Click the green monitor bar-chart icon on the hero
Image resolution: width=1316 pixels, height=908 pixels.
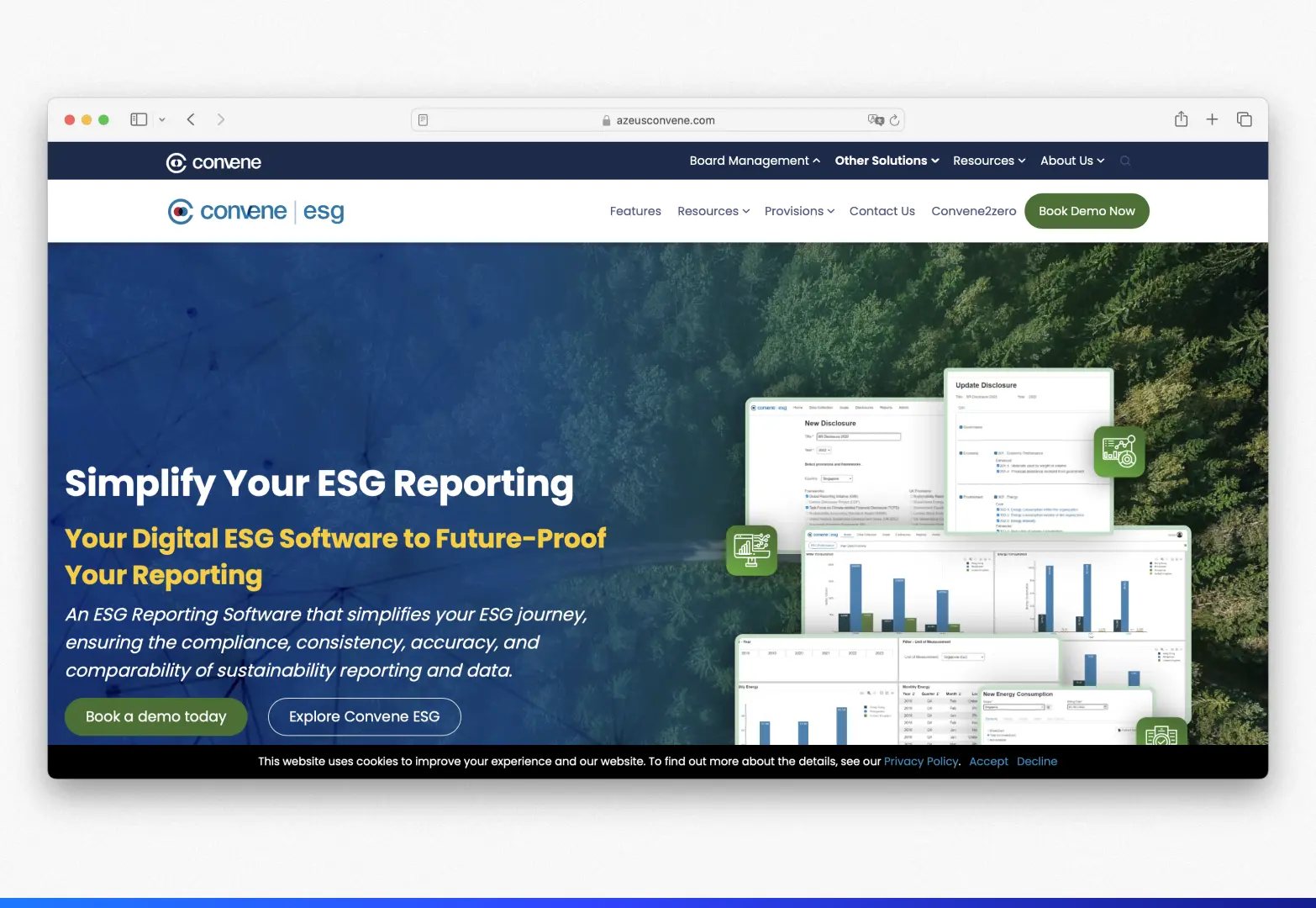pyautogui.click(x=750, y=550)
